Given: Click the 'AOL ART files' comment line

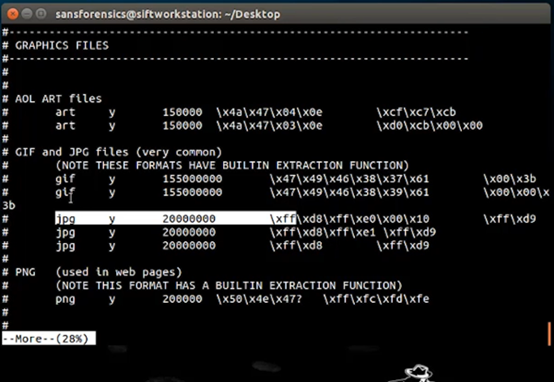Looking at the screenshot, I should (x=58, y=99).
